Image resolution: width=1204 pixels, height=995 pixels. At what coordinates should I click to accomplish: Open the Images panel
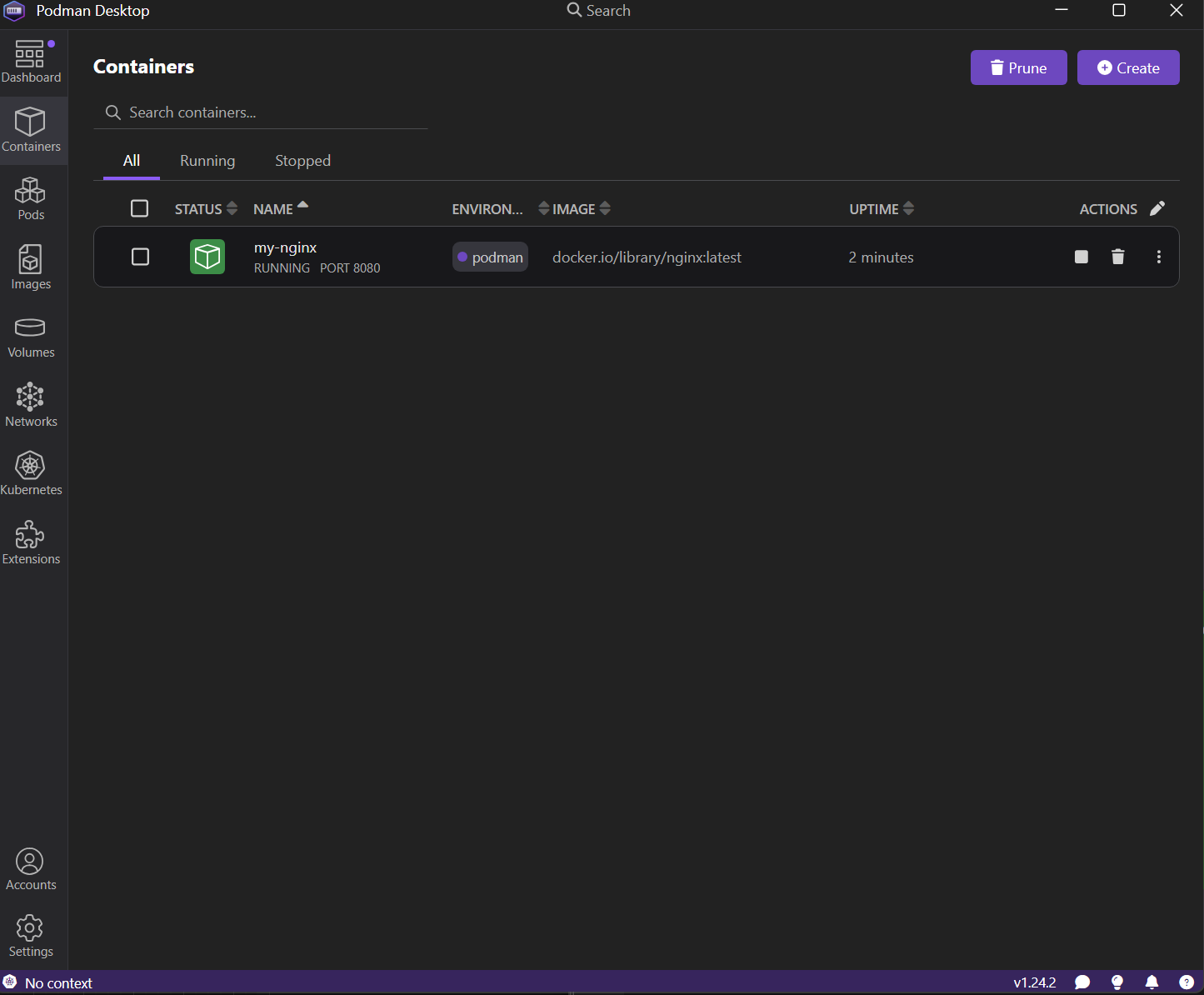tap(31, 267)
